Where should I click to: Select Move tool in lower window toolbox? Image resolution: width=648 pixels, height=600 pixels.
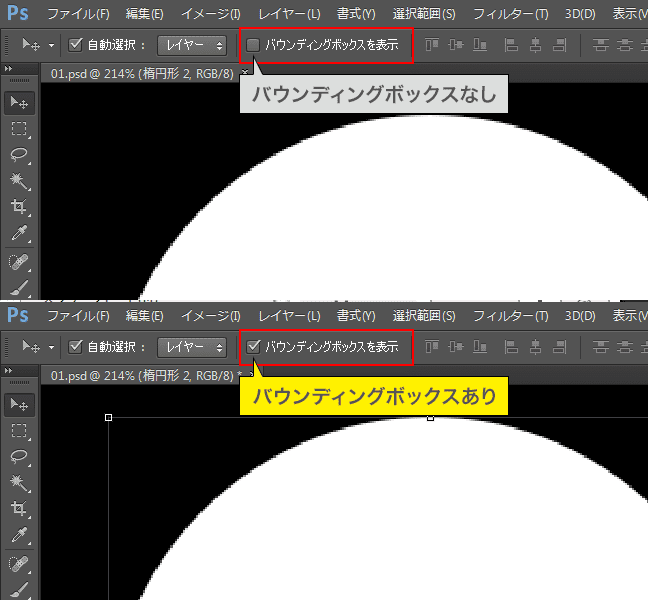point(19,404)
